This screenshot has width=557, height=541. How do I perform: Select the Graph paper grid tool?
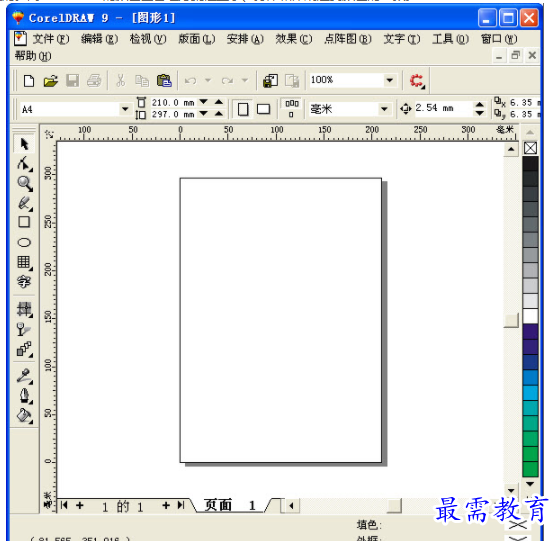(24, 263)
